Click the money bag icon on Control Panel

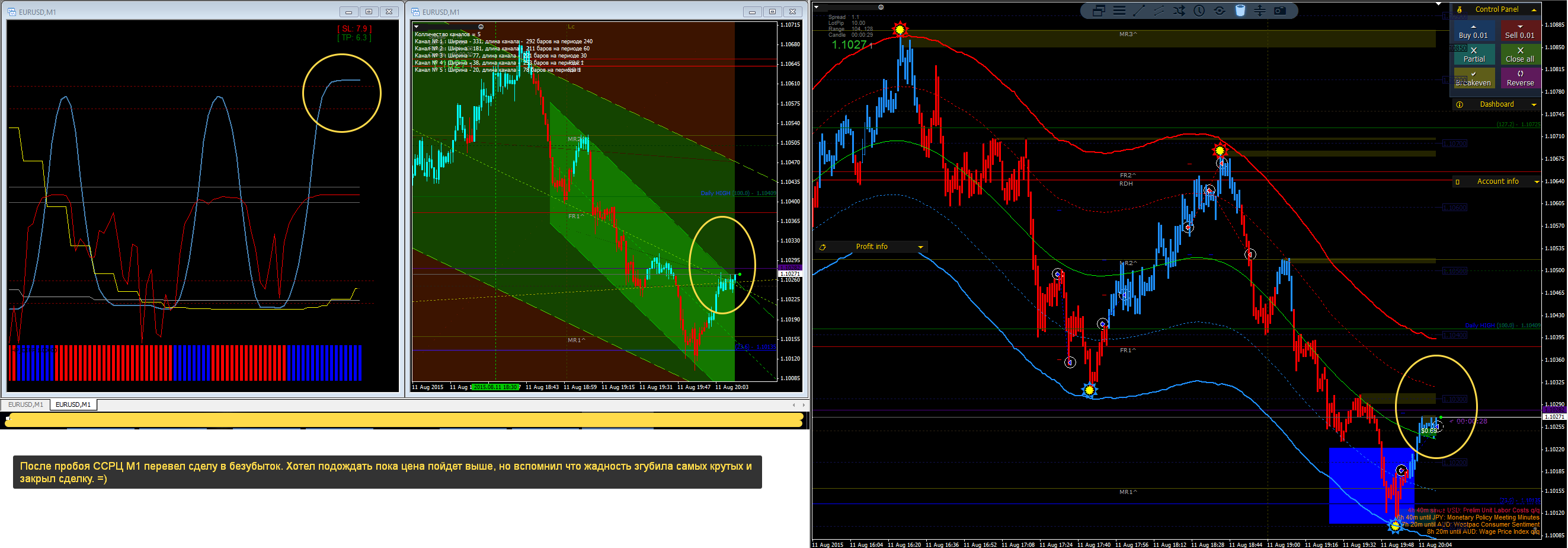(x=1459, y=9)
